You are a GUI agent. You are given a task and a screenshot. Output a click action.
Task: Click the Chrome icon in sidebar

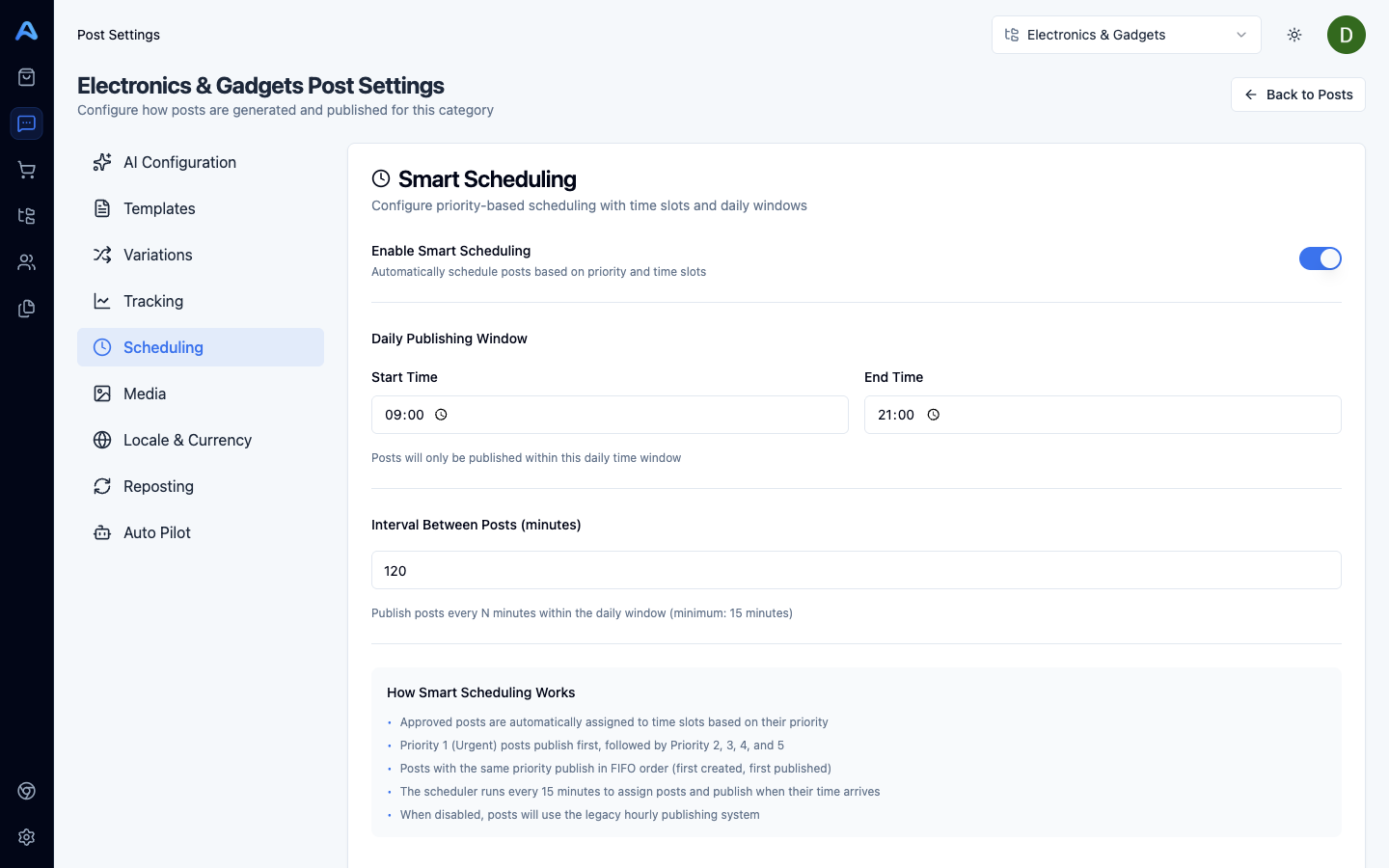[x=27, y=791]
